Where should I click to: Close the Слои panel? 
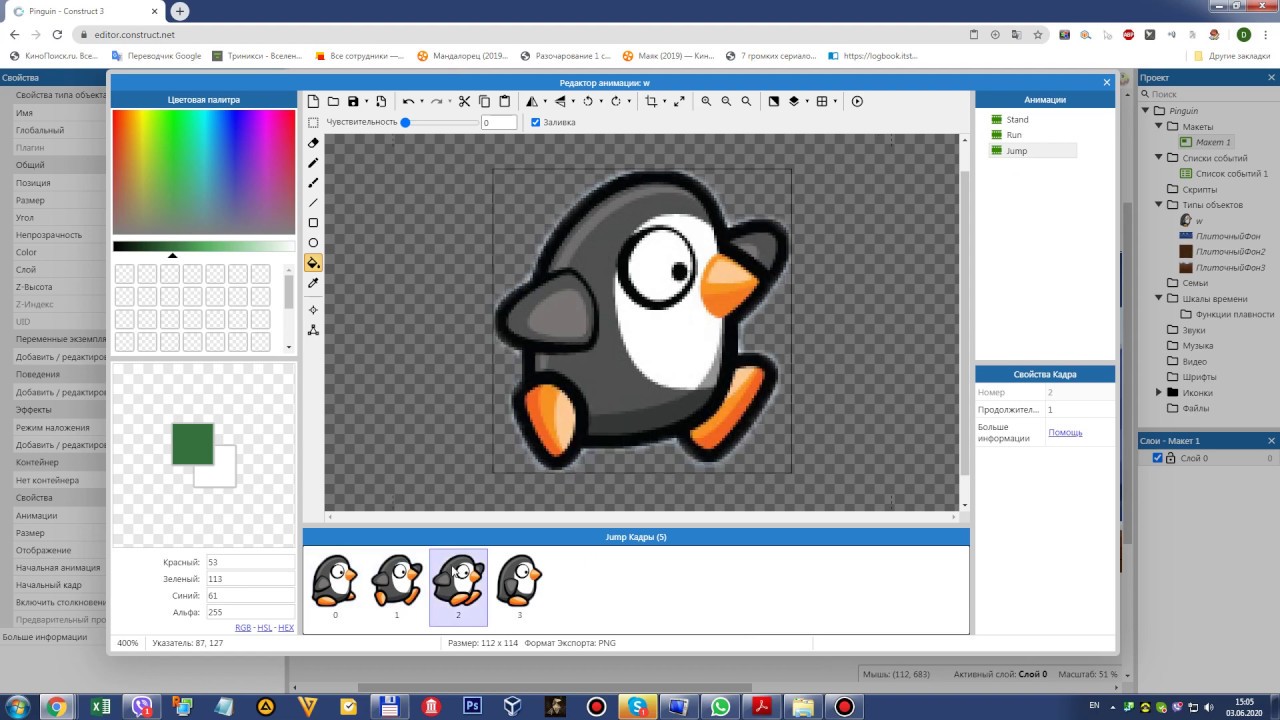click(x=1272, y=440)
